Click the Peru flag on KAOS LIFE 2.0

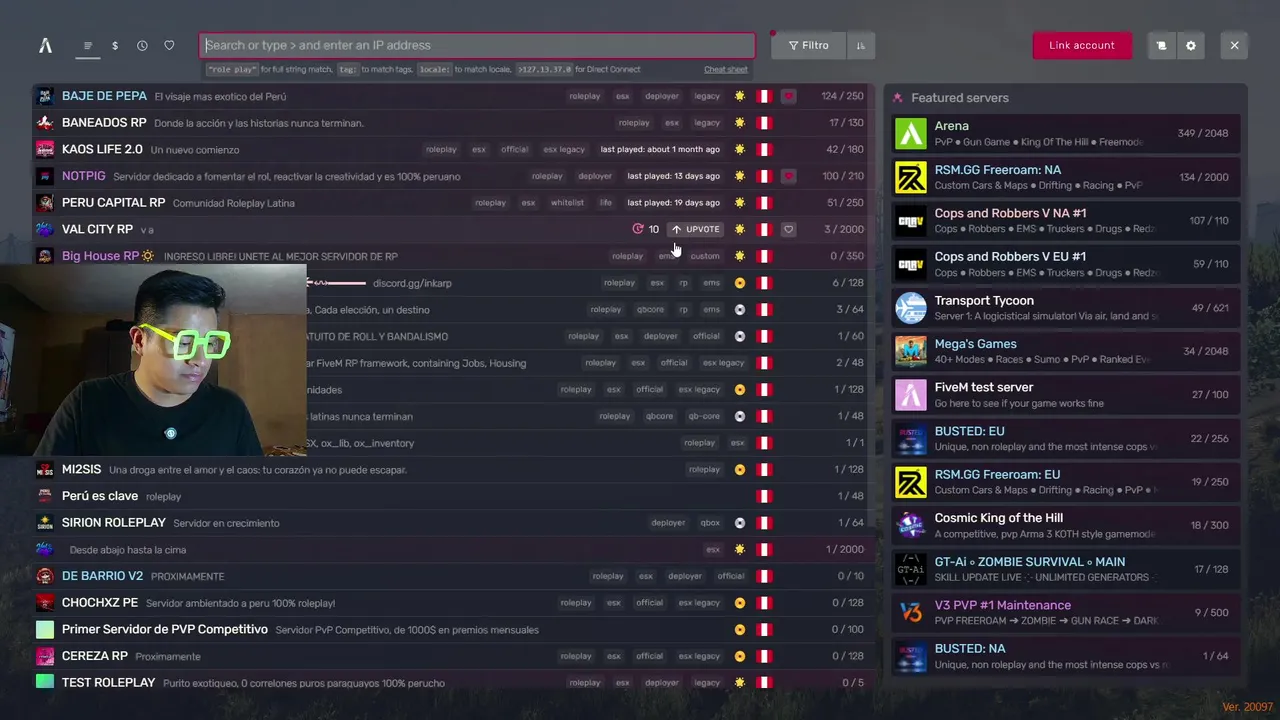[764, 149]
